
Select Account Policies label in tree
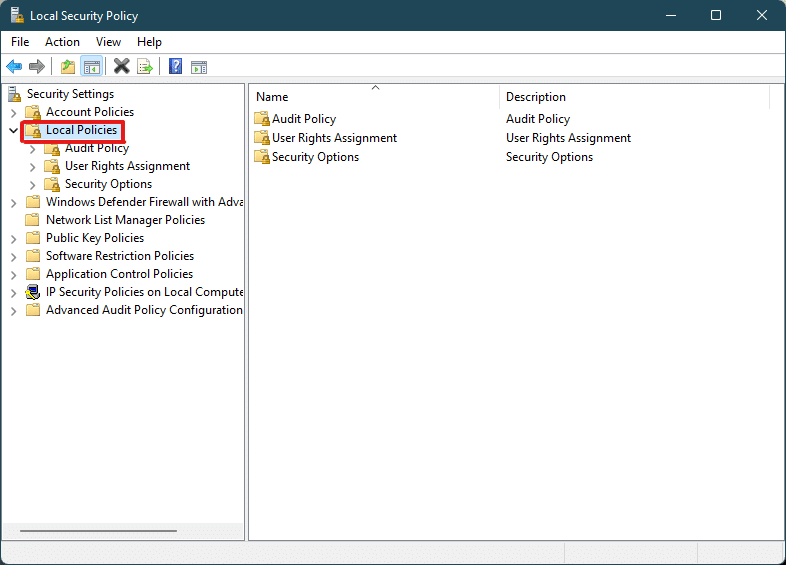[90, 112]
